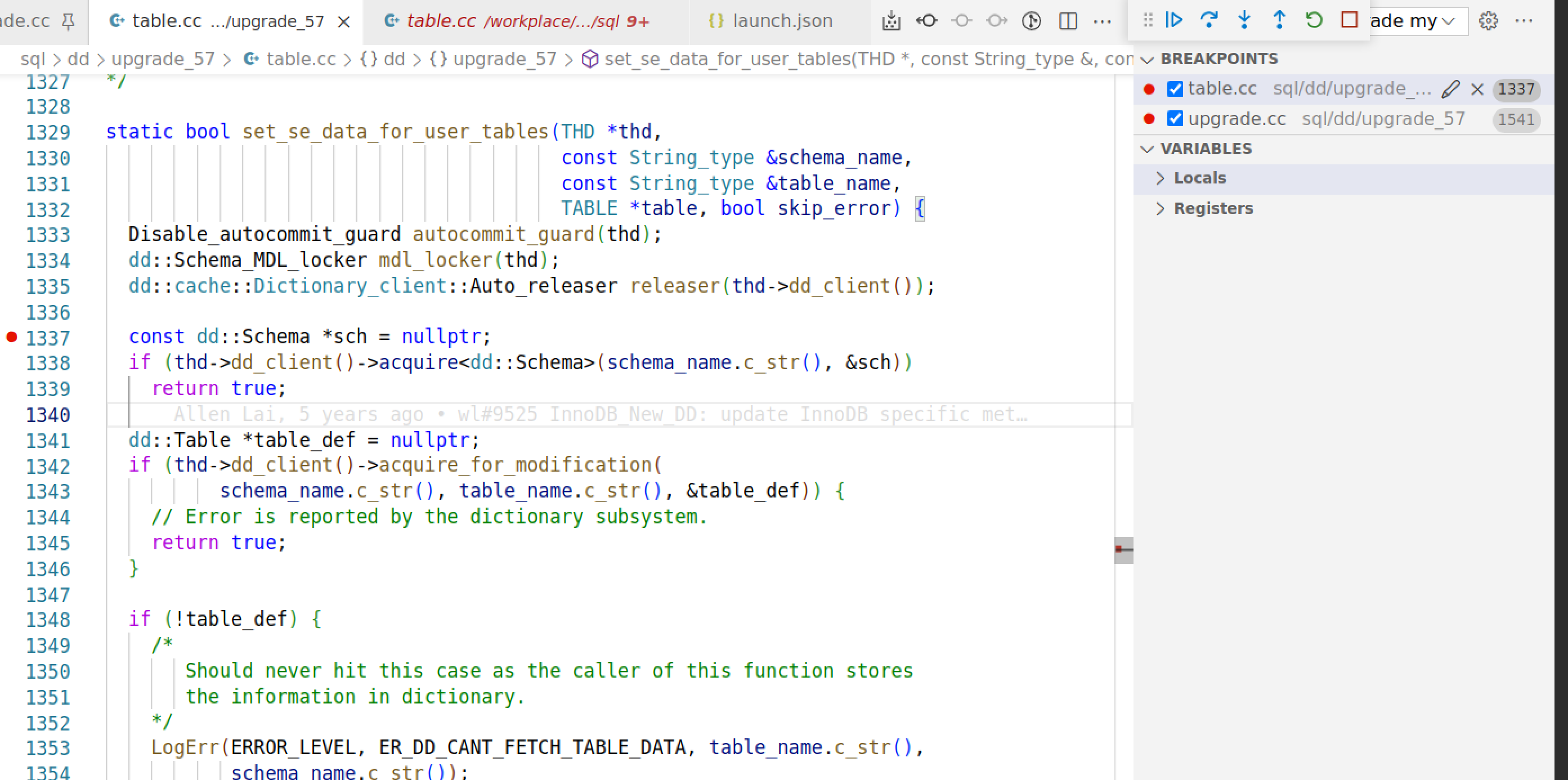This screenshot has width=1568, height=780.
Task: Select the table.cc .../upgrade_57 tab
Action: 225,21
